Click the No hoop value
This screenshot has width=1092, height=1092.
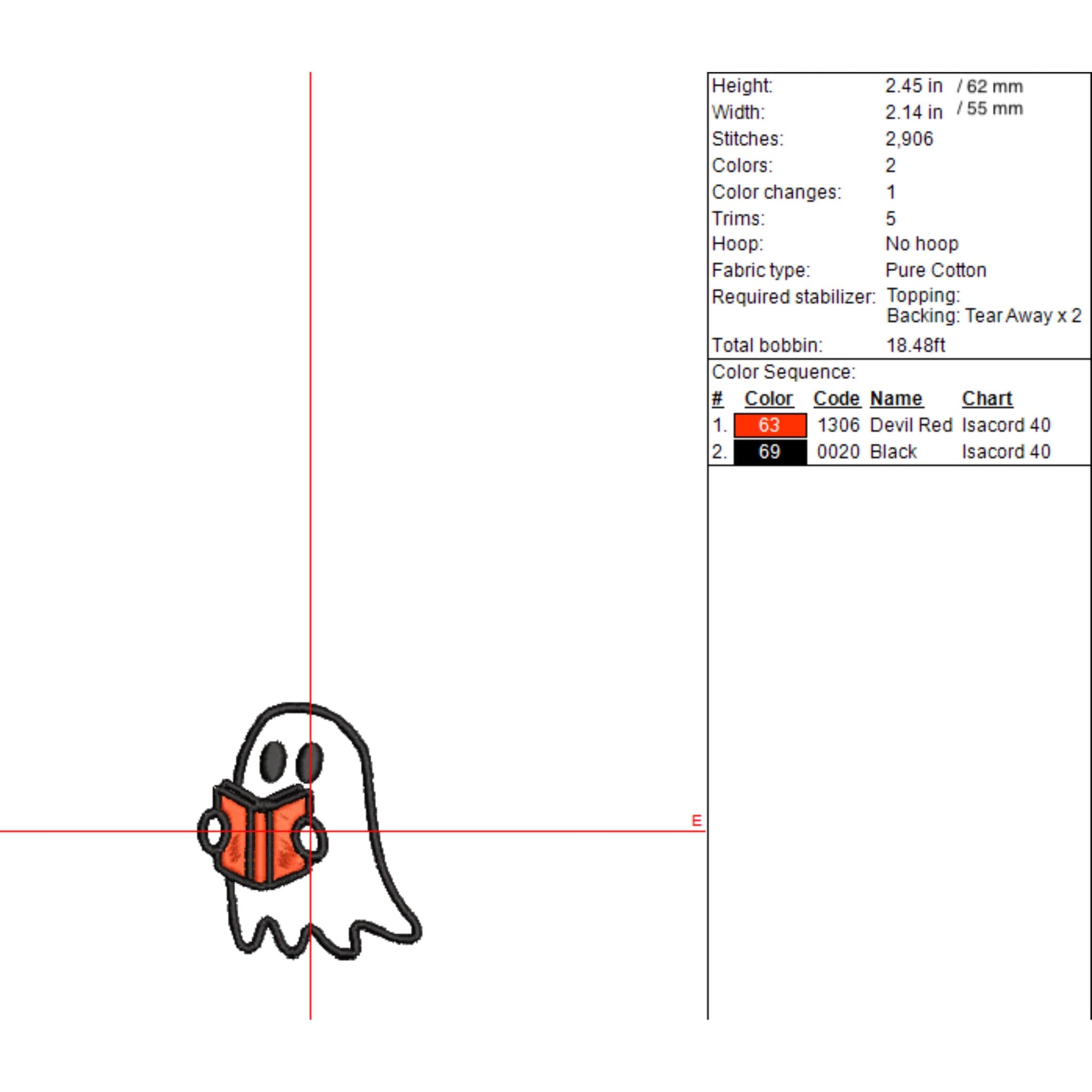[x=921, y=244]
